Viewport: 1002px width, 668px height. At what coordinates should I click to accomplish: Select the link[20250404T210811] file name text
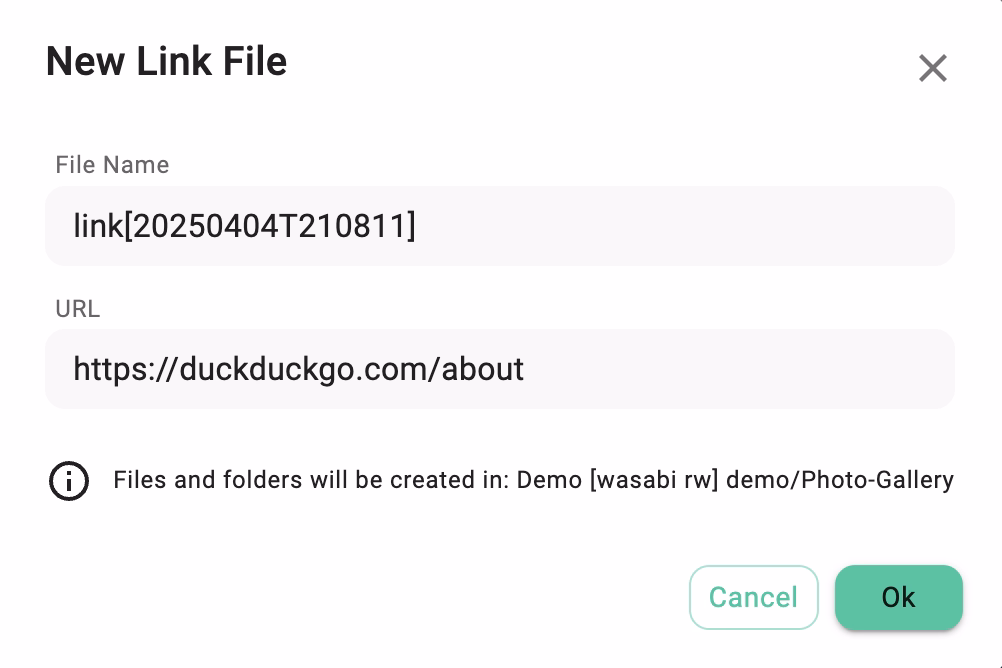point(244,225)
